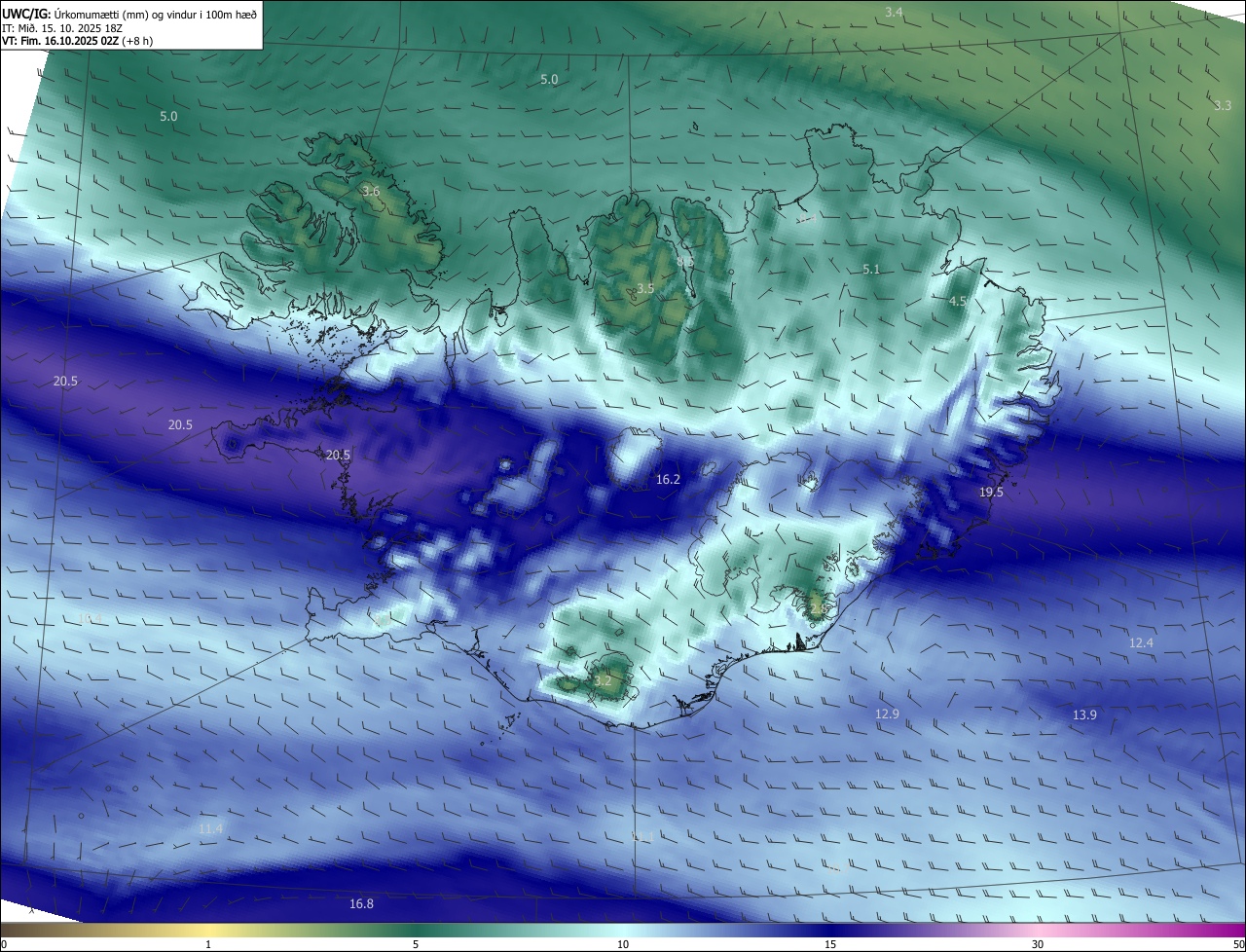This screenshot has height=952, width=1246.
Task: Click the 3.4 value label on the map
Action: pos(894,12)
